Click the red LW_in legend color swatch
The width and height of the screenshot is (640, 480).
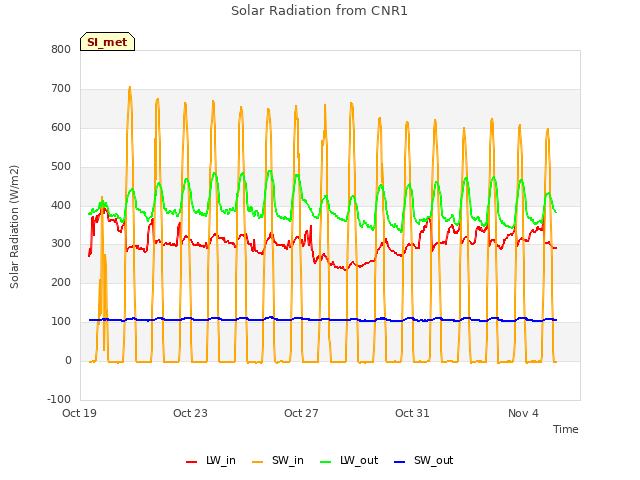[191, 462]
